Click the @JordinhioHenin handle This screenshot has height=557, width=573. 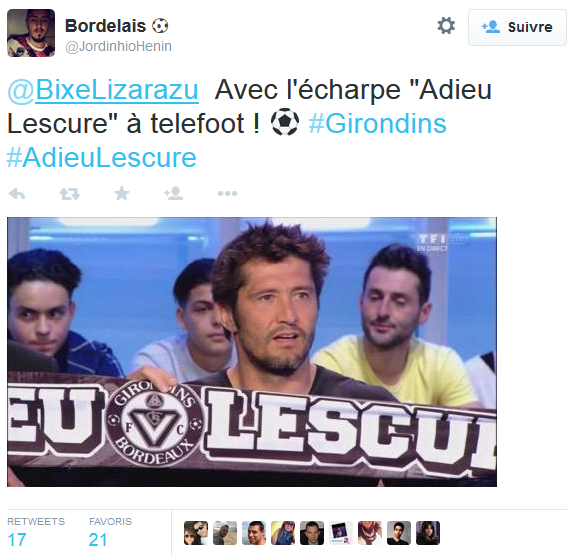coord(118,46)
